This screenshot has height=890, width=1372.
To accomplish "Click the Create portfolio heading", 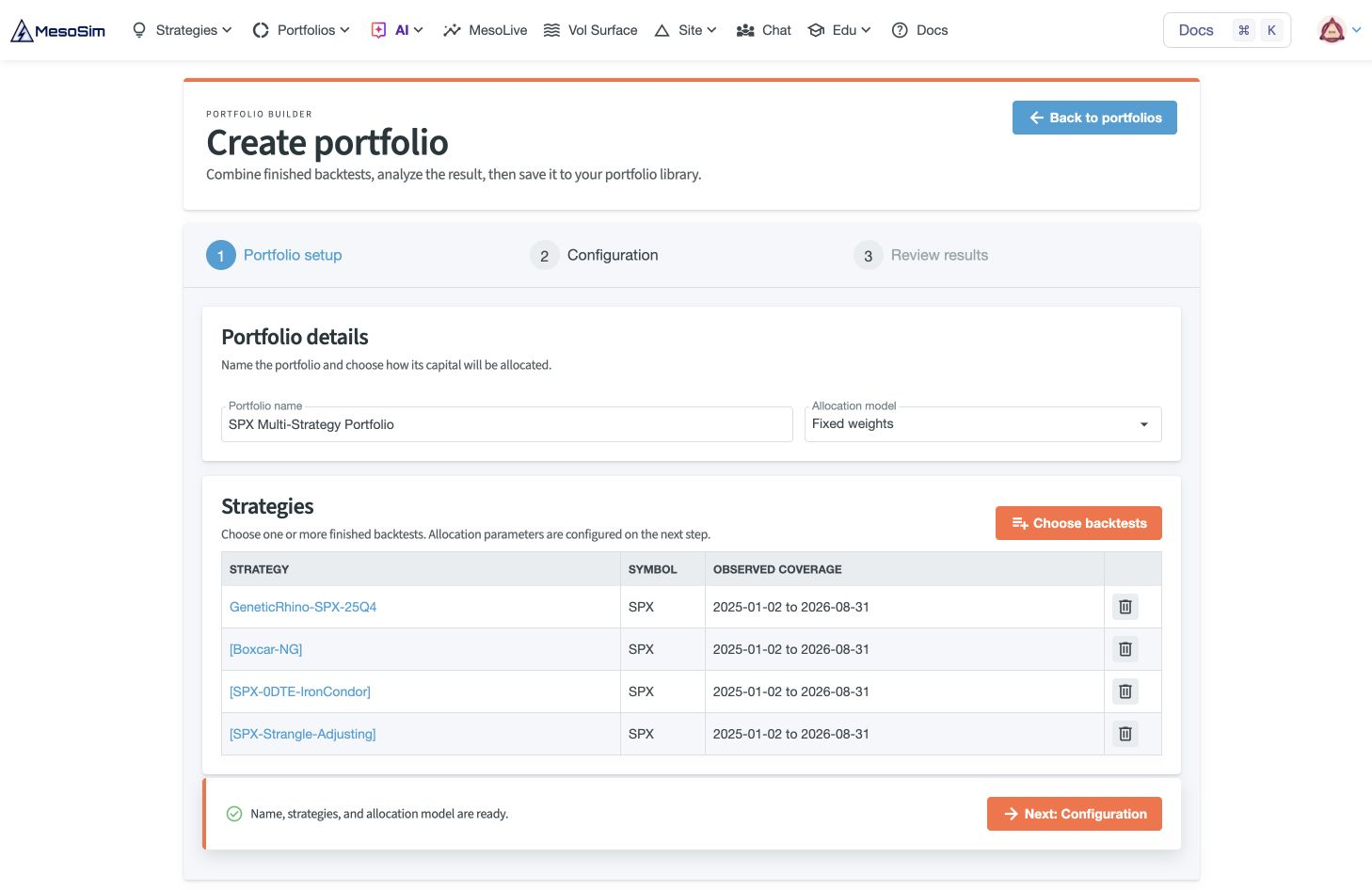I will (x=327, y=143).
